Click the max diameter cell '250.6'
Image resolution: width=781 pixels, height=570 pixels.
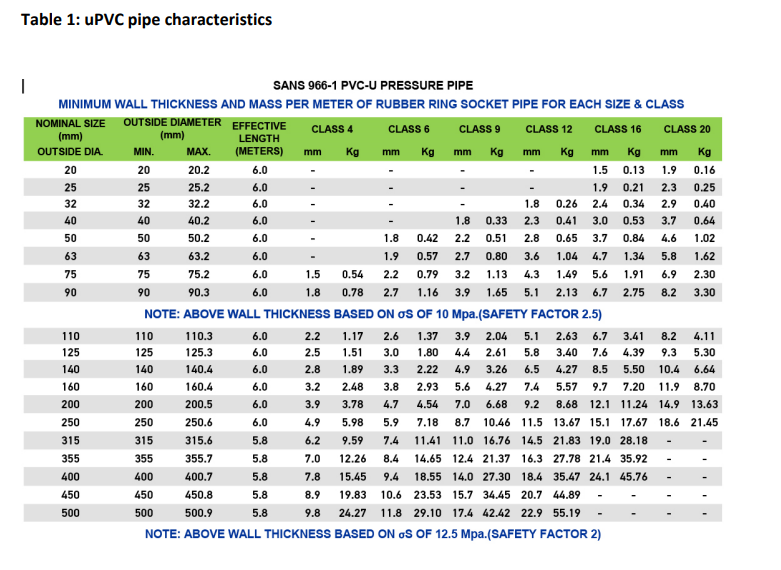coord(199,423)
